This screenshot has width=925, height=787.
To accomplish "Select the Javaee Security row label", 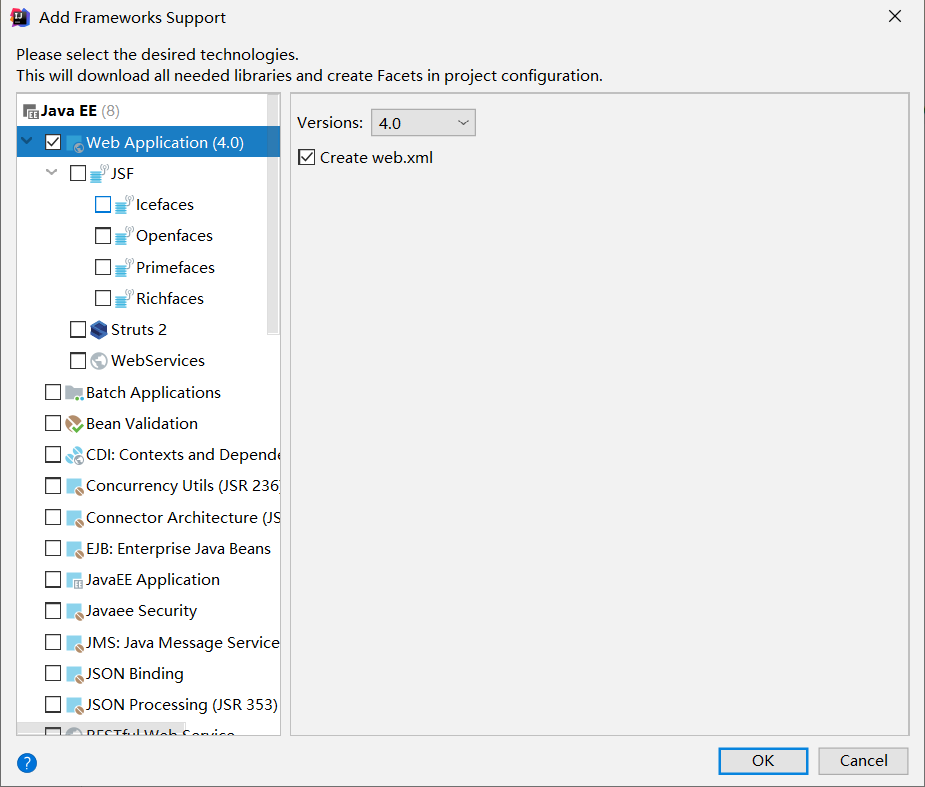I will (142, 611).
